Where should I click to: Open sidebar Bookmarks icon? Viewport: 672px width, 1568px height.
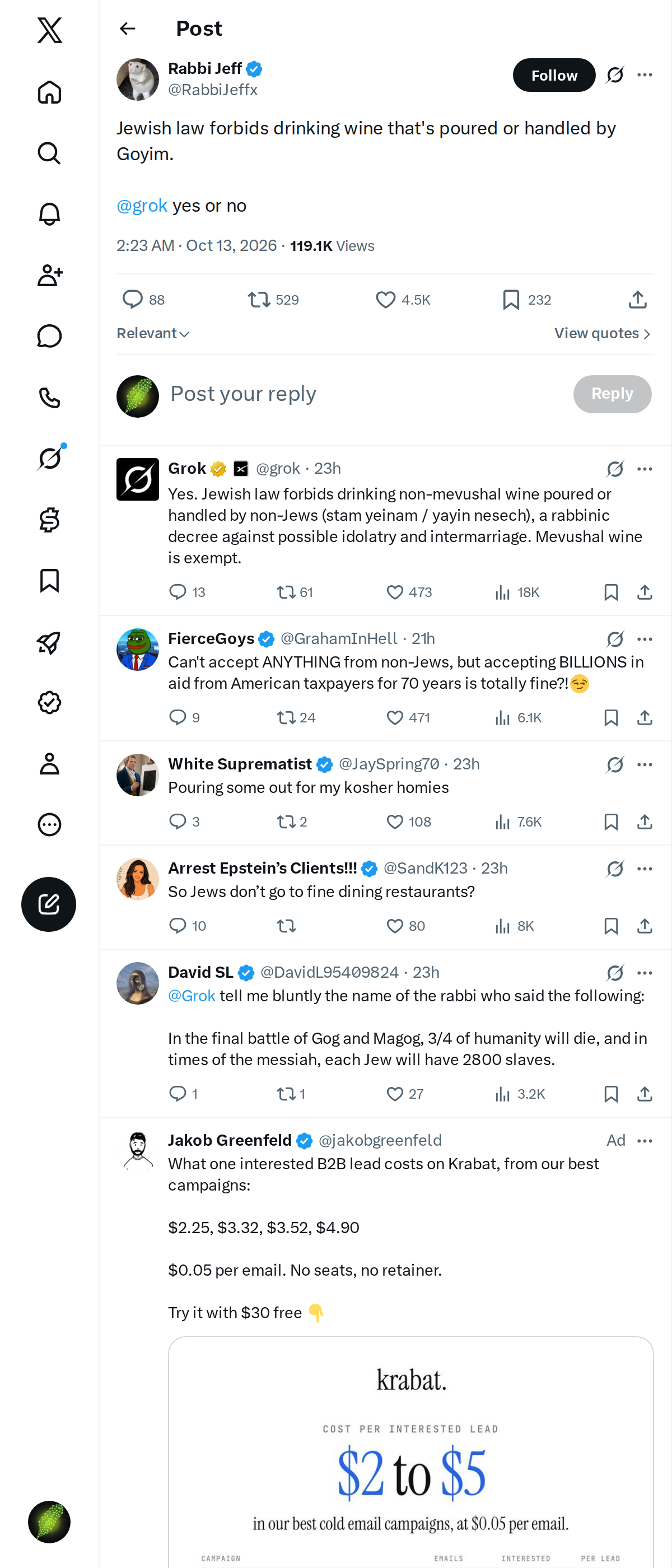click(x=49, y=581)
